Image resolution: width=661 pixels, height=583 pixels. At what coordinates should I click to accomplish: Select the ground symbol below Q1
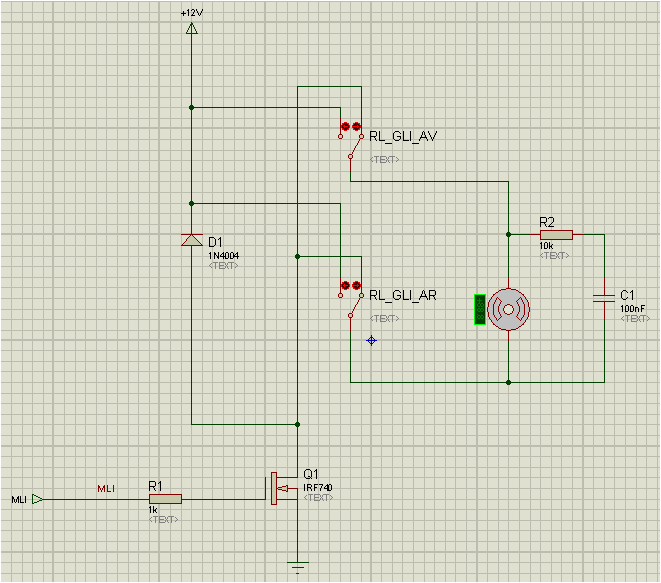pos(297,567)
